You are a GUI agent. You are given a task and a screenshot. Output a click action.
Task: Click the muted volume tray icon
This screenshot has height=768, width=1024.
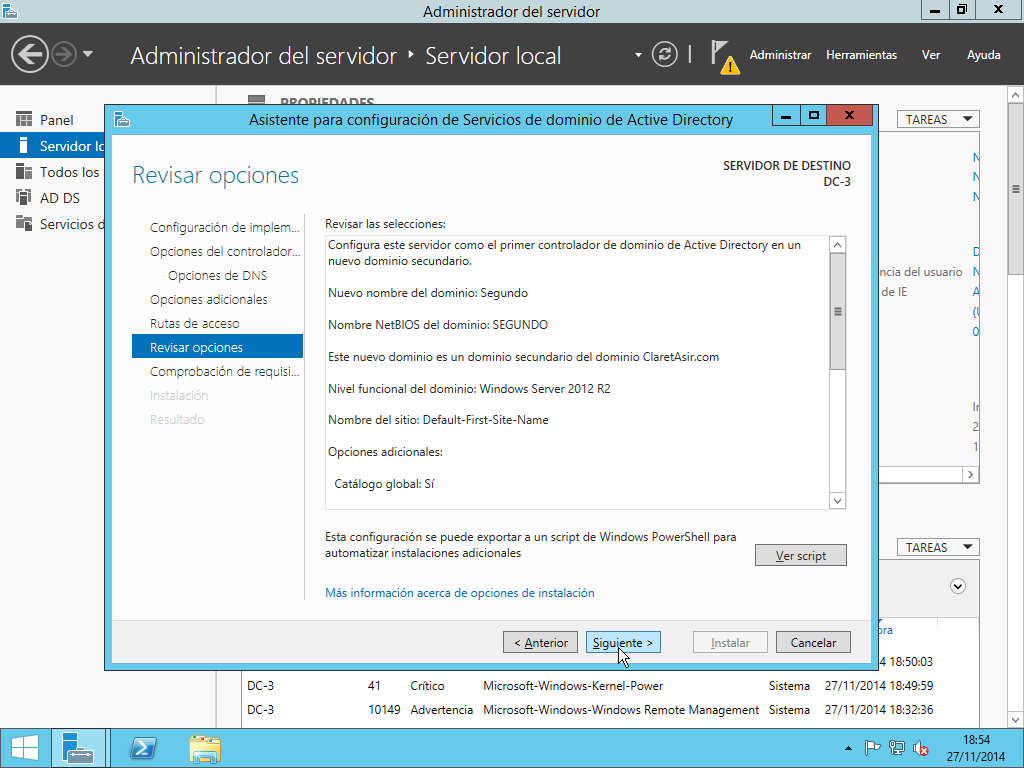(x=921, y=748)
